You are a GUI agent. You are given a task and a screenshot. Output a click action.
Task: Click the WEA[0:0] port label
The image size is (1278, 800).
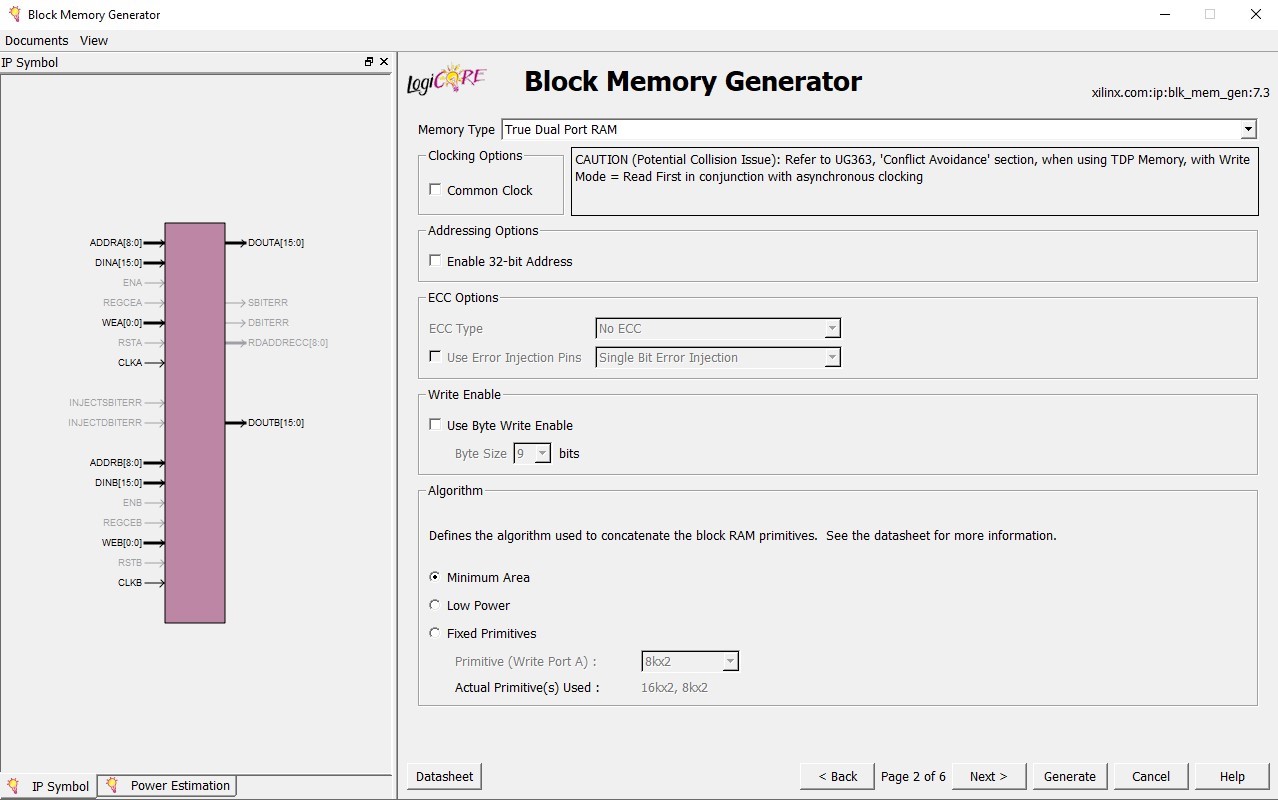point(122,323)
